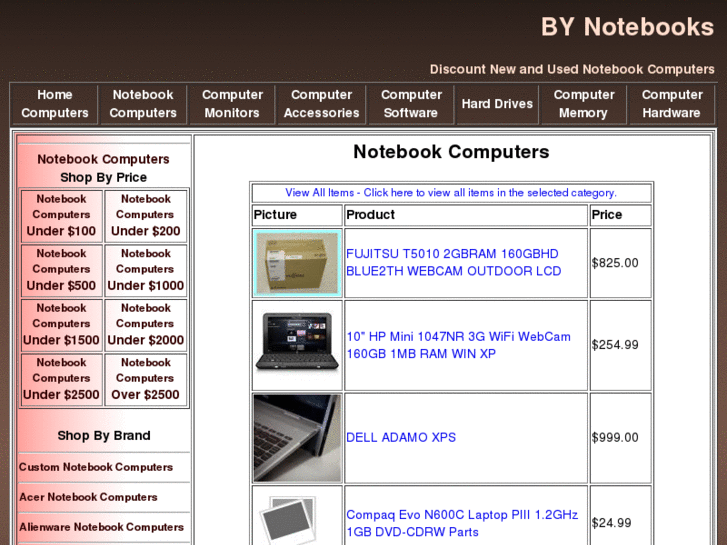Screen dimensions: 727x545
Task: Click the Notebook Computers page heading
Action: tap(451, 152)
